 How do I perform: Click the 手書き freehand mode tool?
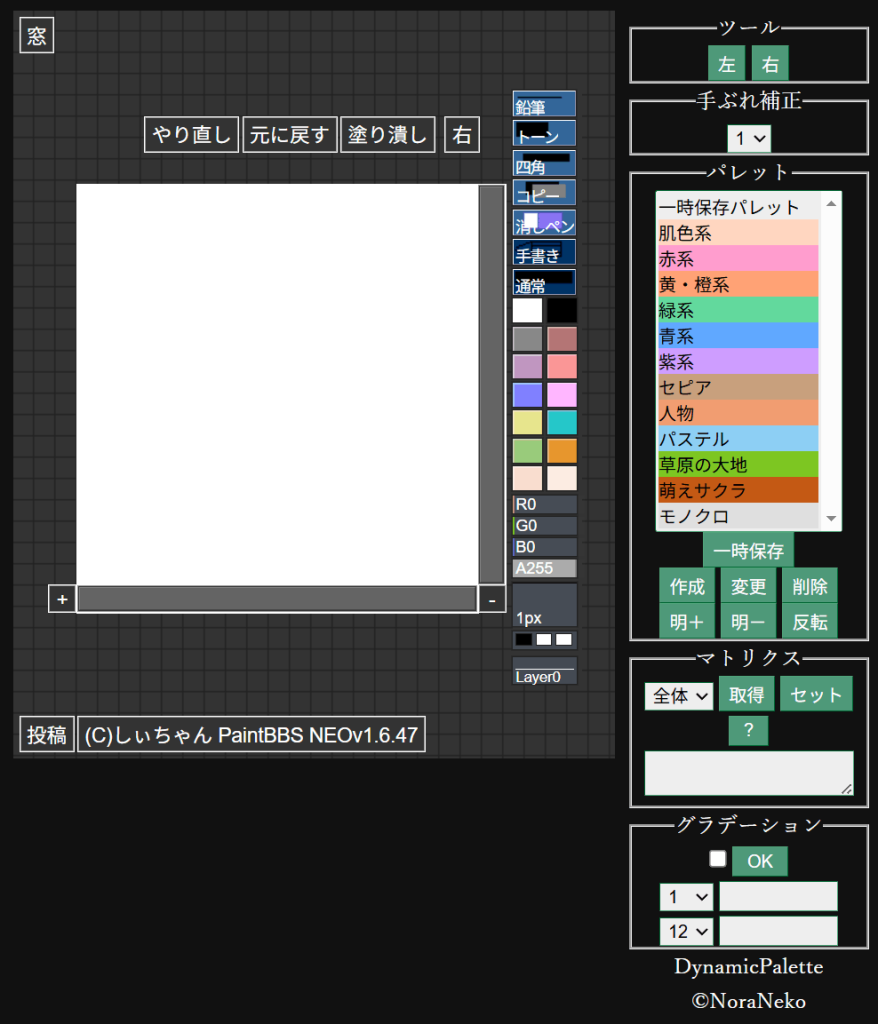pyautogui.click(x=544, y=253)
